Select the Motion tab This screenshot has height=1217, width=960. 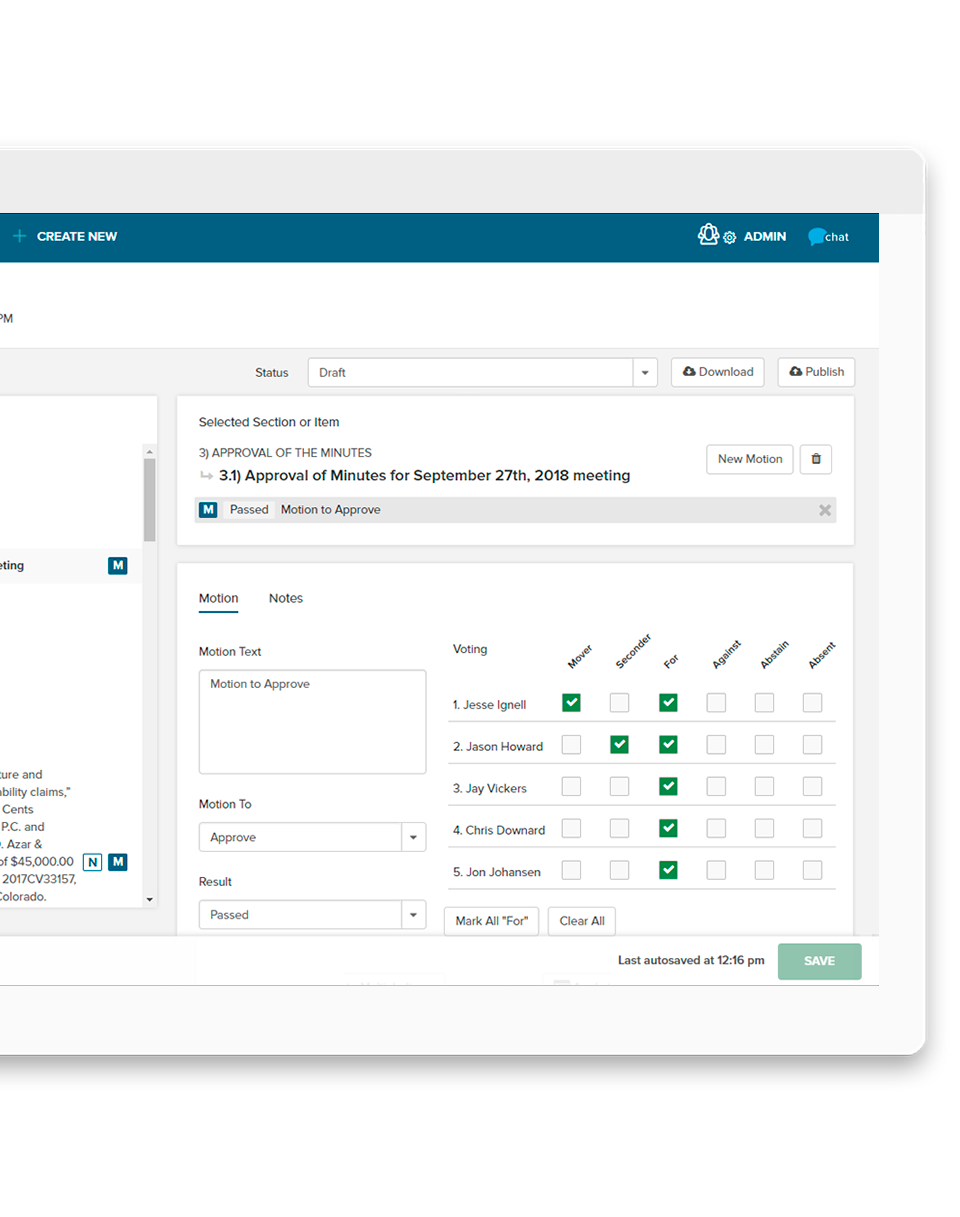[x=218, y=599]
